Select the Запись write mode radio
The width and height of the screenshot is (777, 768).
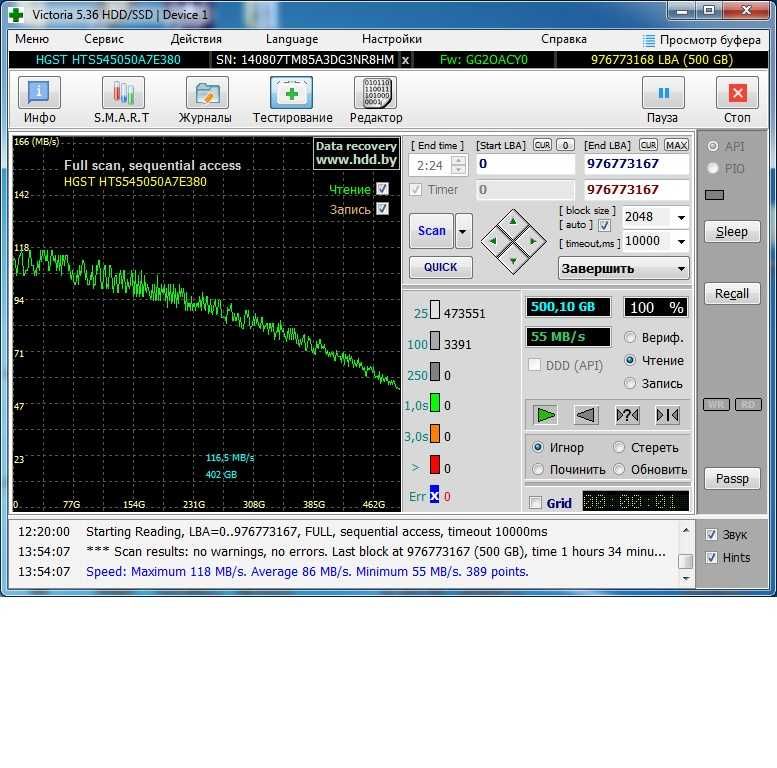pyautogui.click(x=630, y=383)
